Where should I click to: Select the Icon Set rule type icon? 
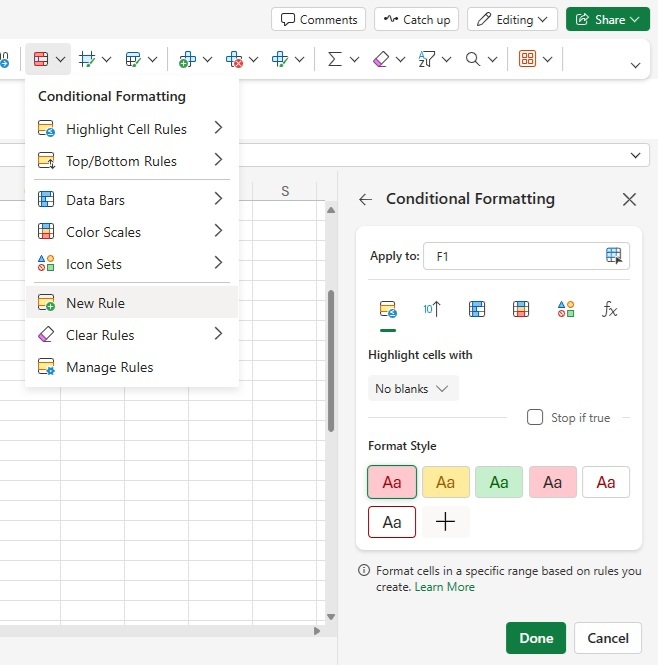point(566,309)
